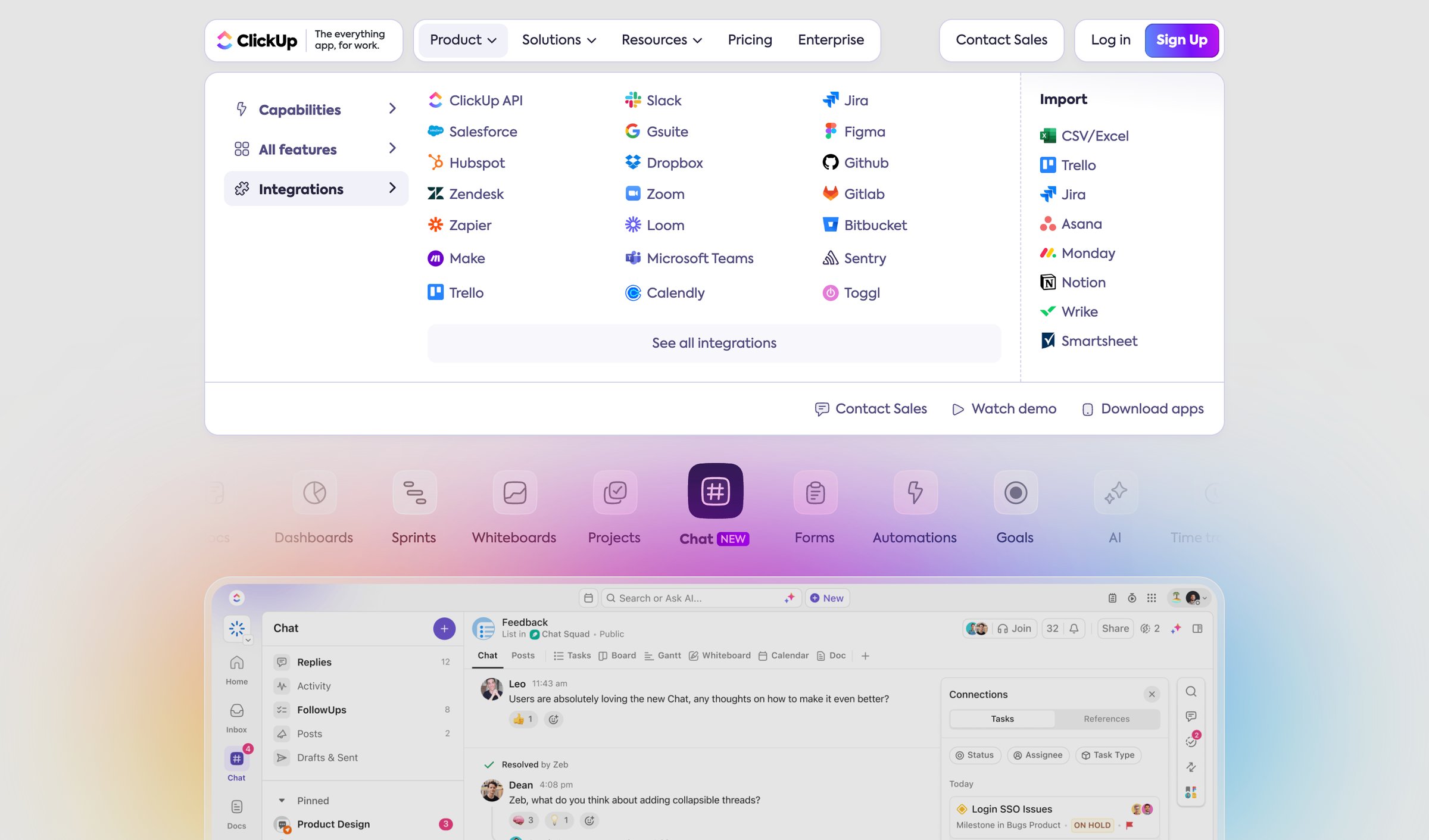The width and height of the screenshot is (1429, 840).
Task: Click Watch demo link
Action: (1004, 409)
